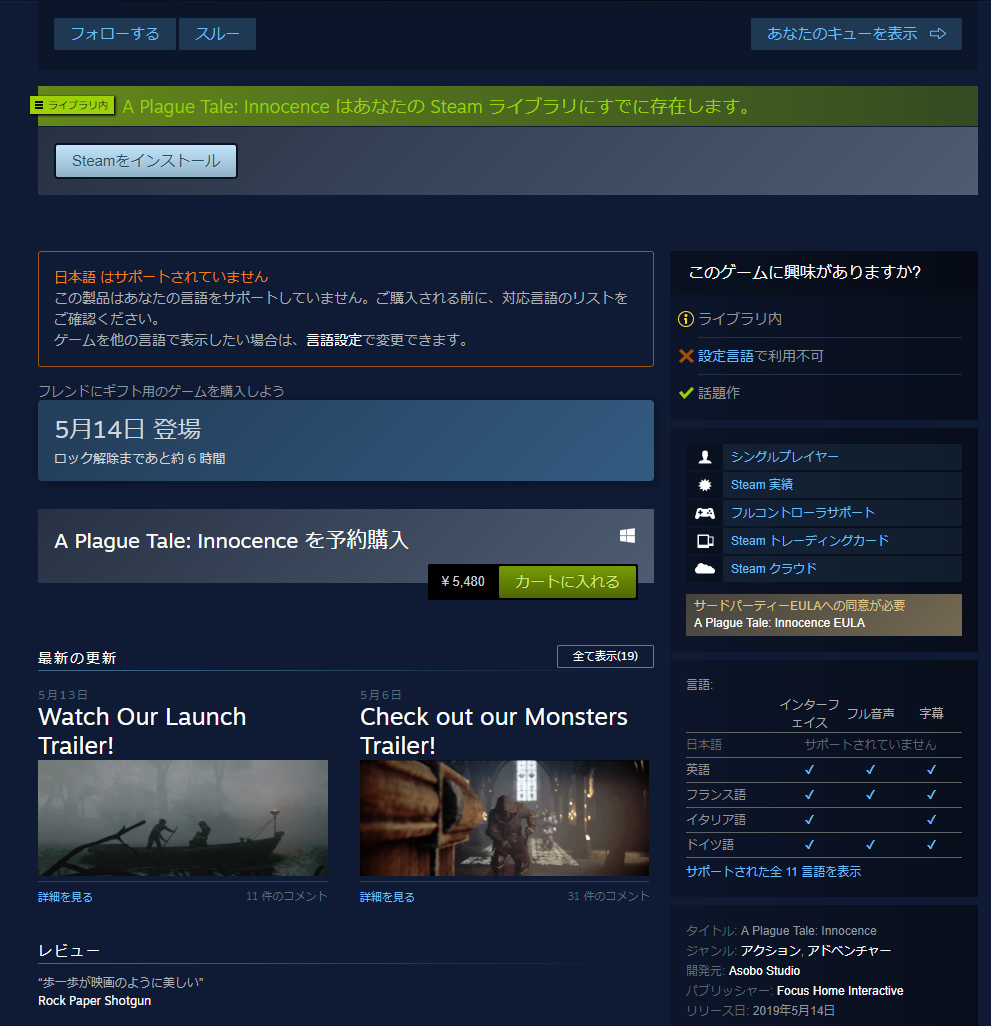Click the single-player person icon
The height and width of the screenshot is (1026, 991).
coord(704,457)
